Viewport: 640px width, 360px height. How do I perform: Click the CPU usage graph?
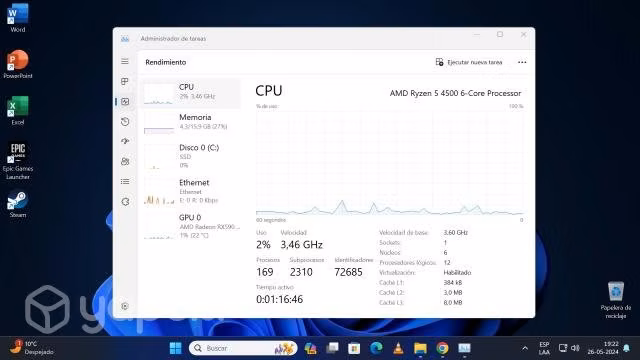click(390, 162)
